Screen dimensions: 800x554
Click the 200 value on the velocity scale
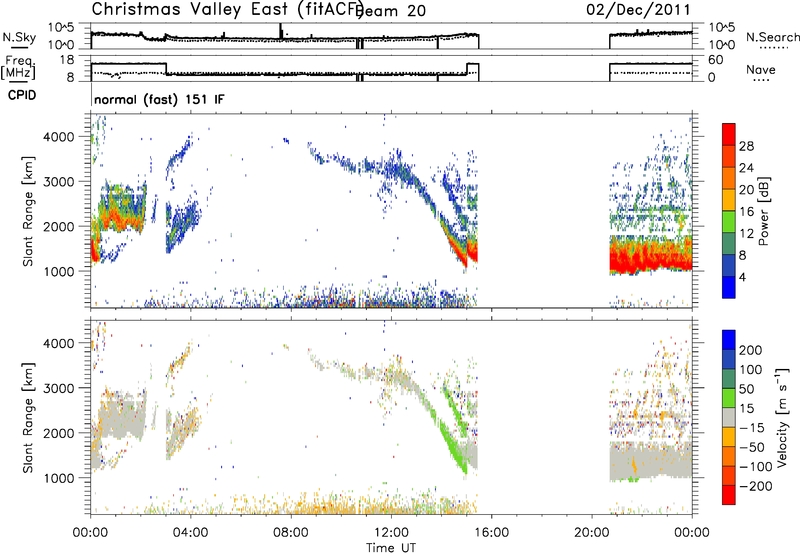(x=751, y=350)
